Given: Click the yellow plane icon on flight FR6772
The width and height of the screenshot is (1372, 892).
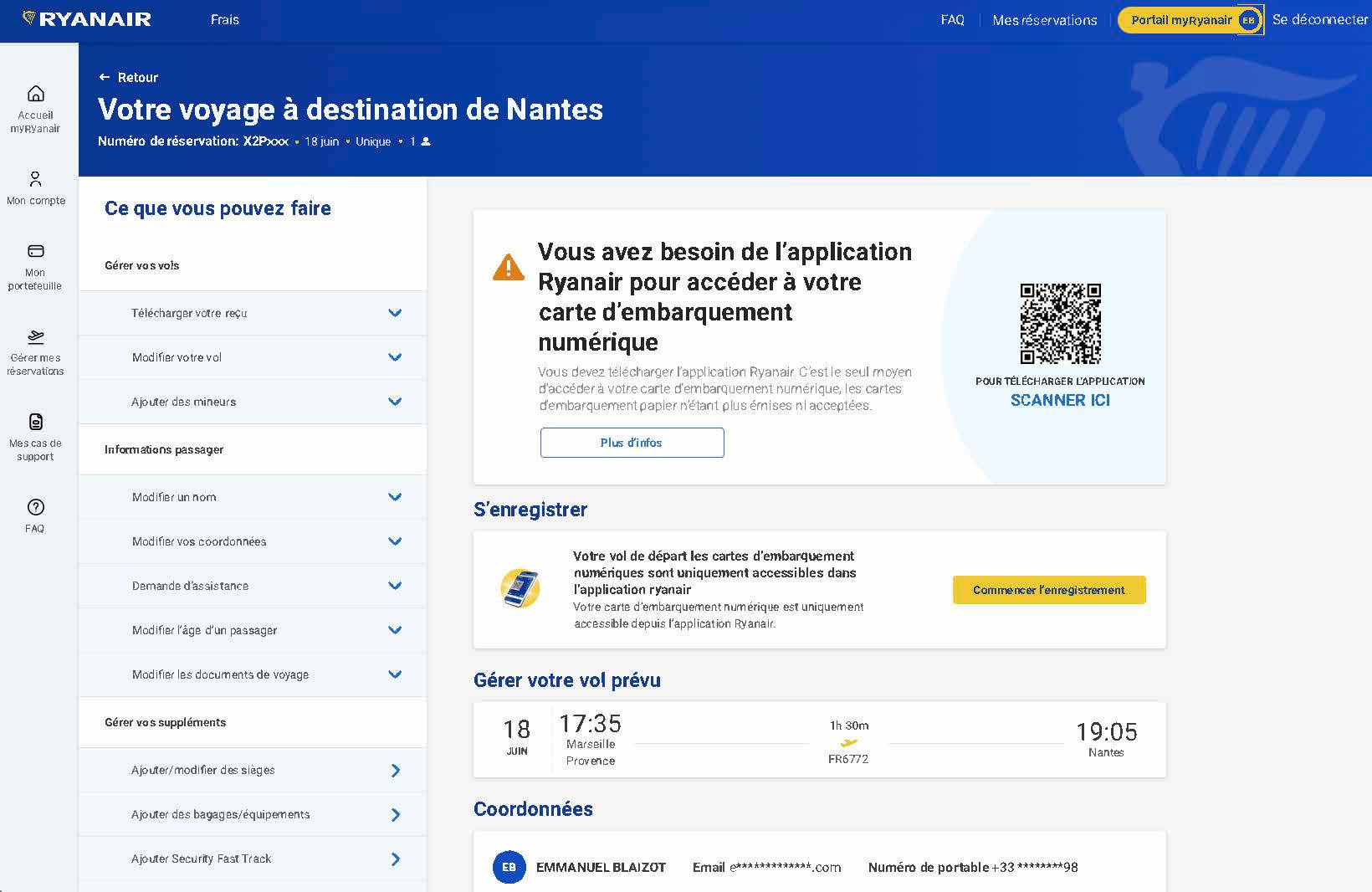Looking at the screenshot, I should pos(849,742).
